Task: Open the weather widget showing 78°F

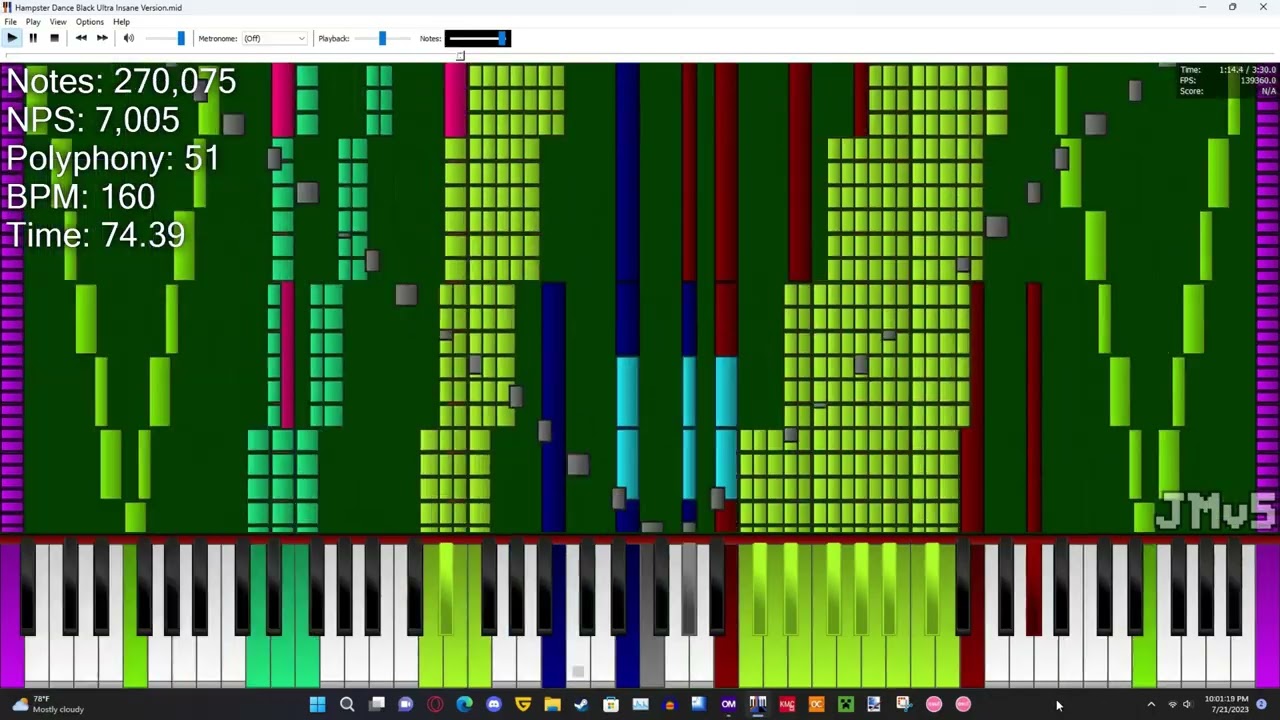Action: [x=48, y=705]
